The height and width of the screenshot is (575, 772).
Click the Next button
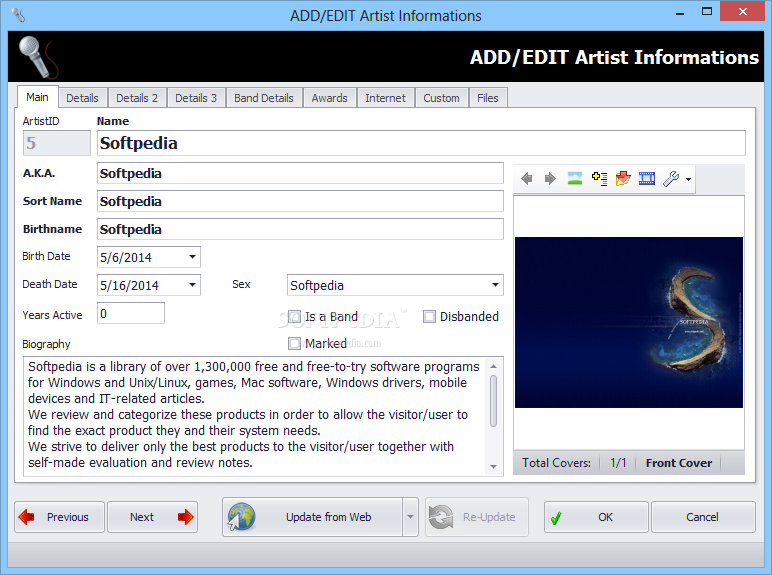[x=153, y=517]
